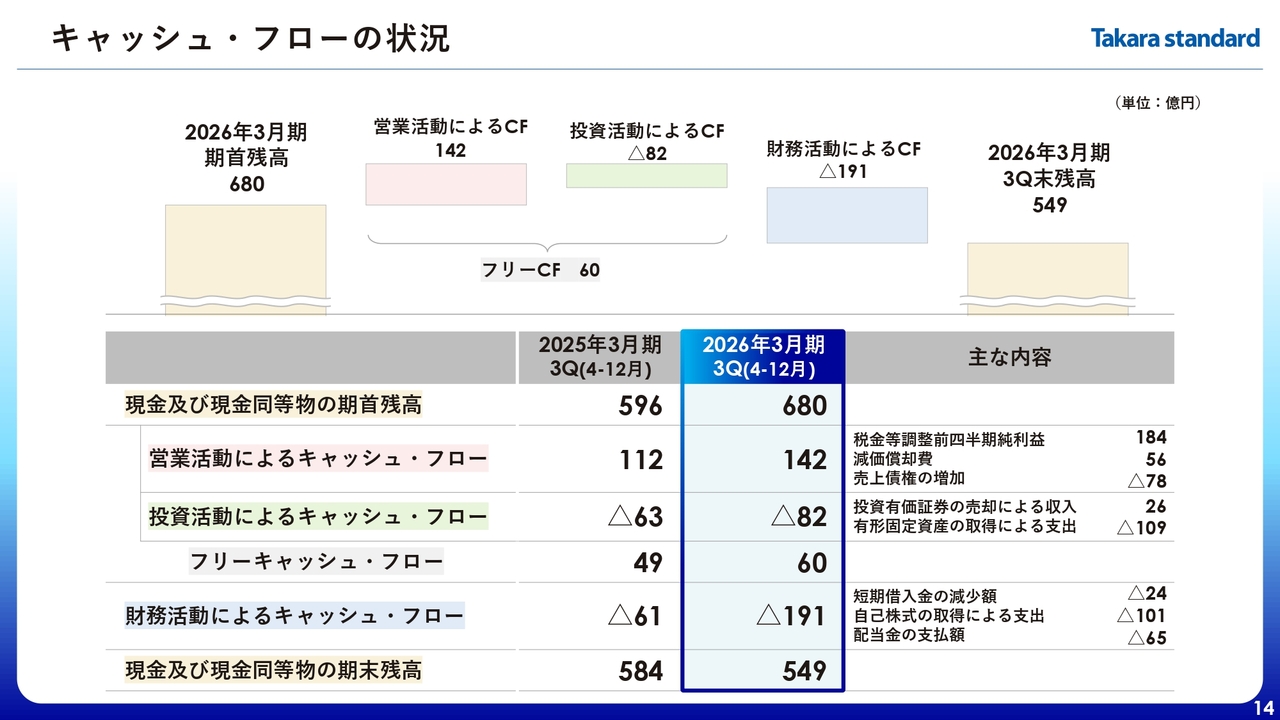The width and height of the screenshot is (1280, 720).
Task: Select the green 投資活動によるCF bar
Action: 646,176
